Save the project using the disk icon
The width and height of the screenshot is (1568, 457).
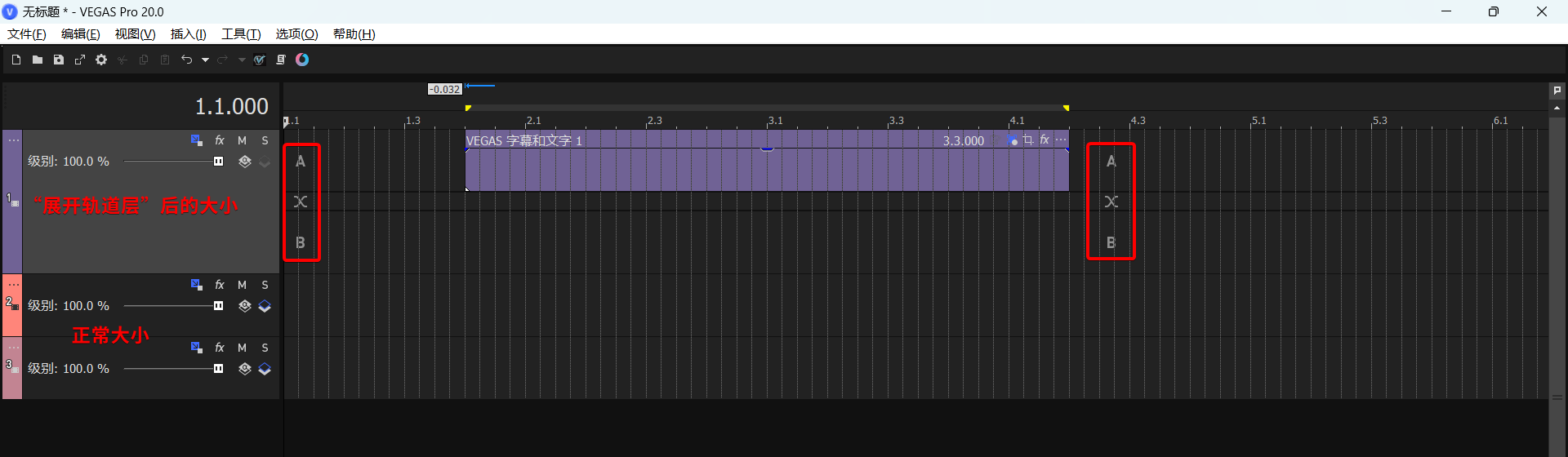pos(59,60)
